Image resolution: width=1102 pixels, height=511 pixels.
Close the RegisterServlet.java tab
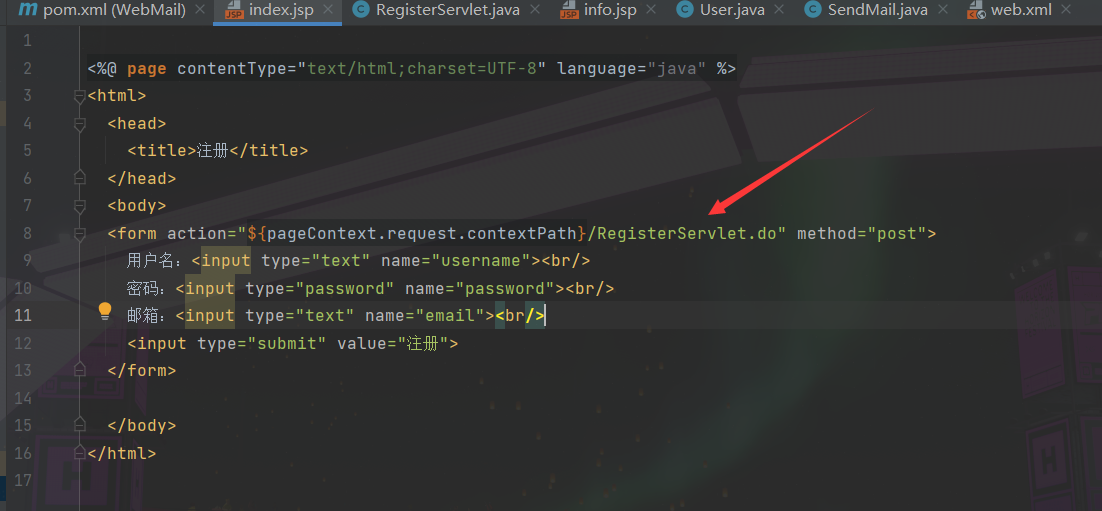[x=534, y=11]
